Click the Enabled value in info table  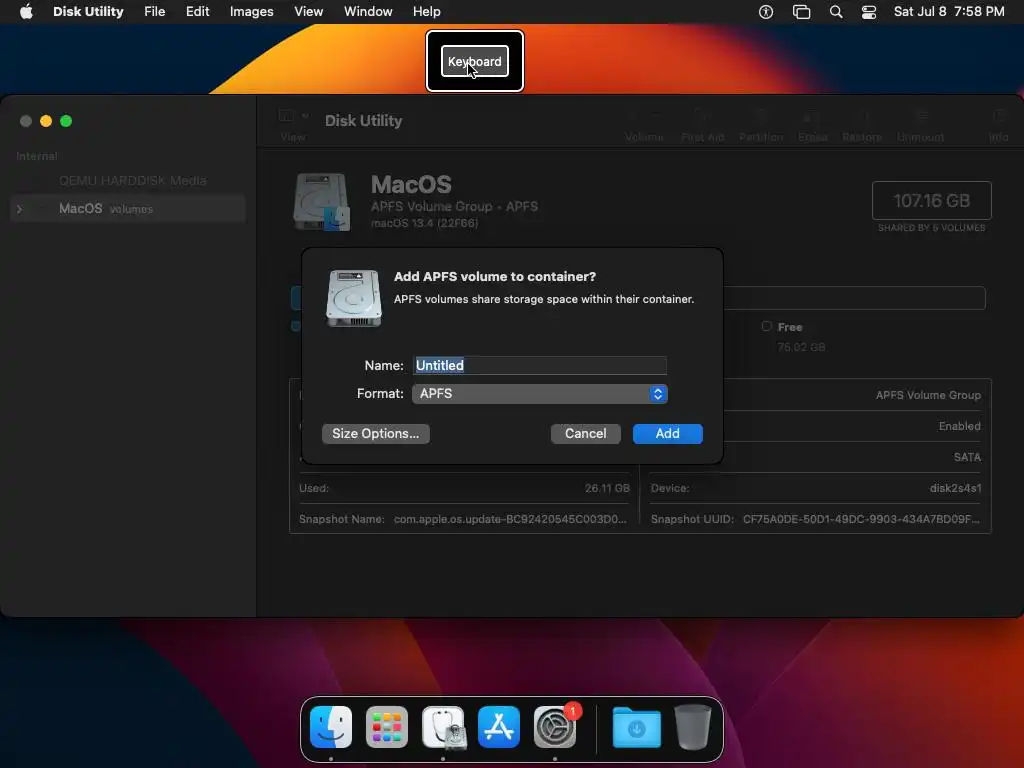[959, 426]
